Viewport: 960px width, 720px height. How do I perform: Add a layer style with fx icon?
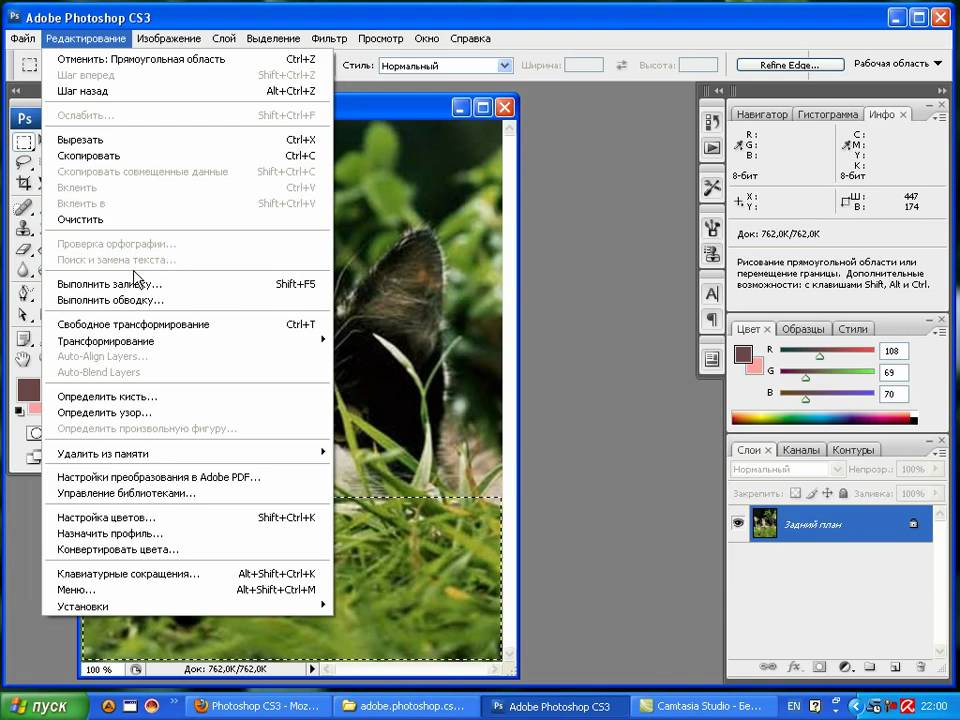point(794,667)
